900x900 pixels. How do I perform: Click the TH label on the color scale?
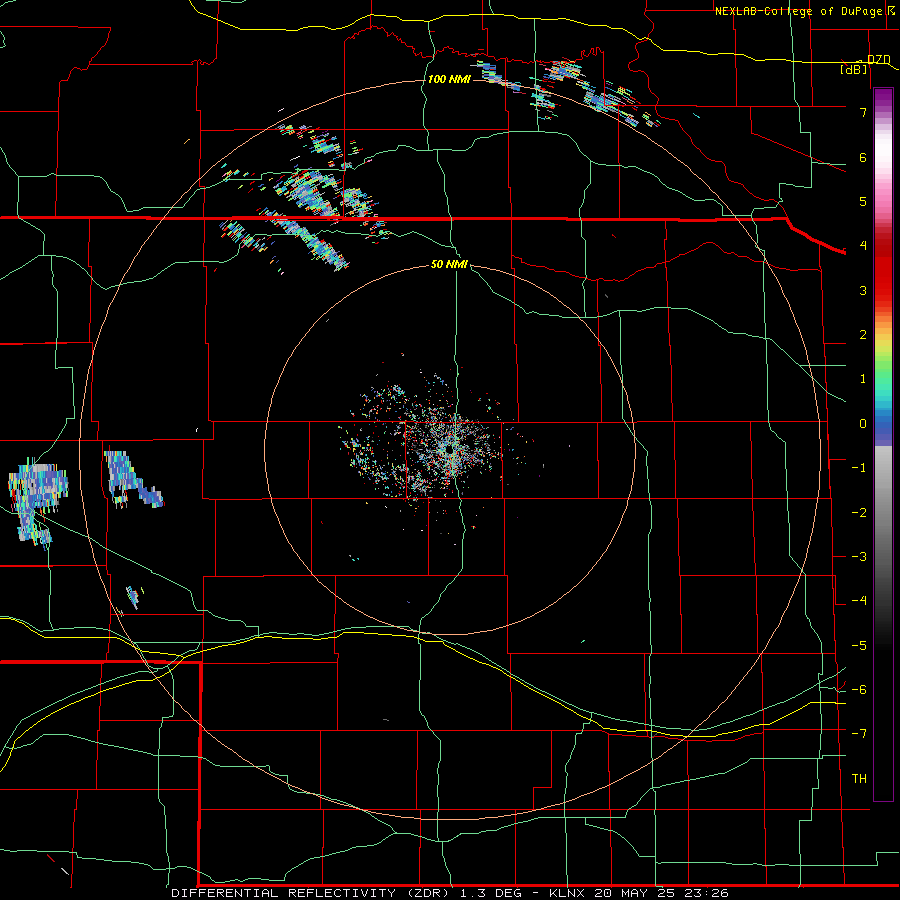click(859, 779)
